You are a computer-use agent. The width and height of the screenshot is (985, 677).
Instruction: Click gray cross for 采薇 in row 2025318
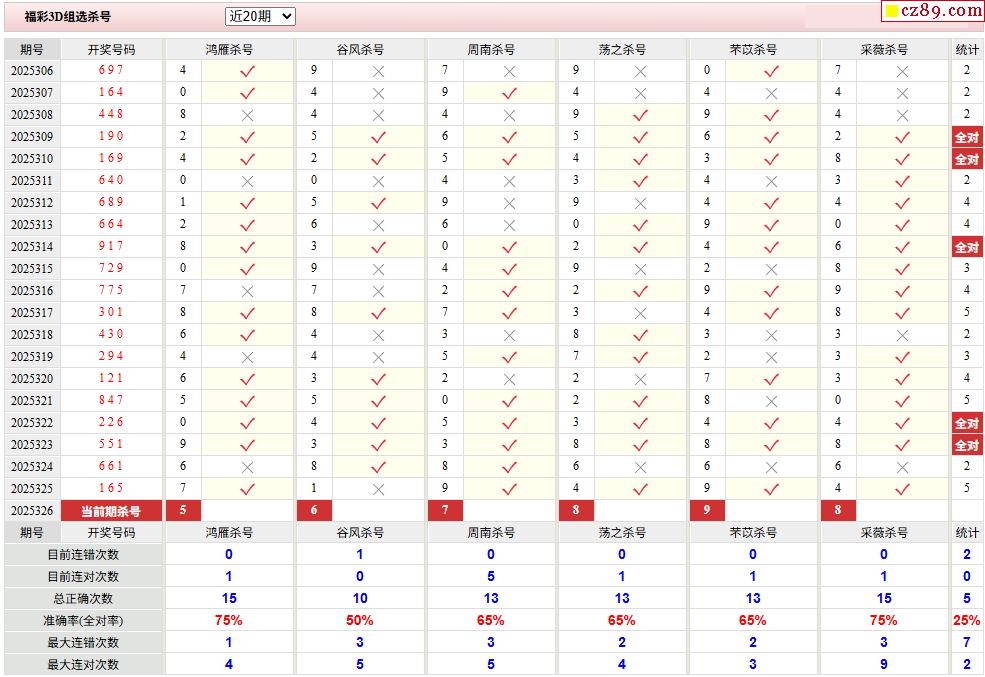pyautogui.click(x=902, y=335)
